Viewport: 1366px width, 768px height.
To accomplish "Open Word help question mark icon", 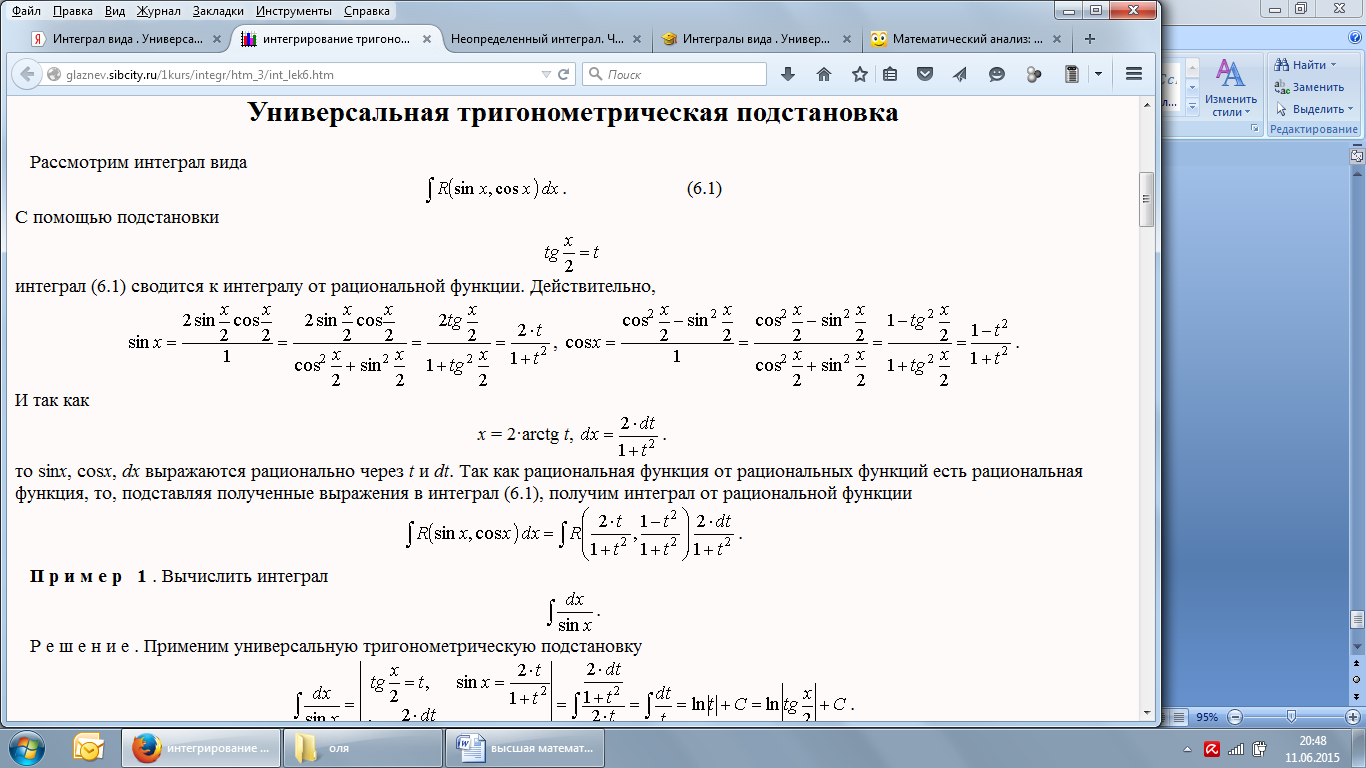I will click(x=1354, y=37).
